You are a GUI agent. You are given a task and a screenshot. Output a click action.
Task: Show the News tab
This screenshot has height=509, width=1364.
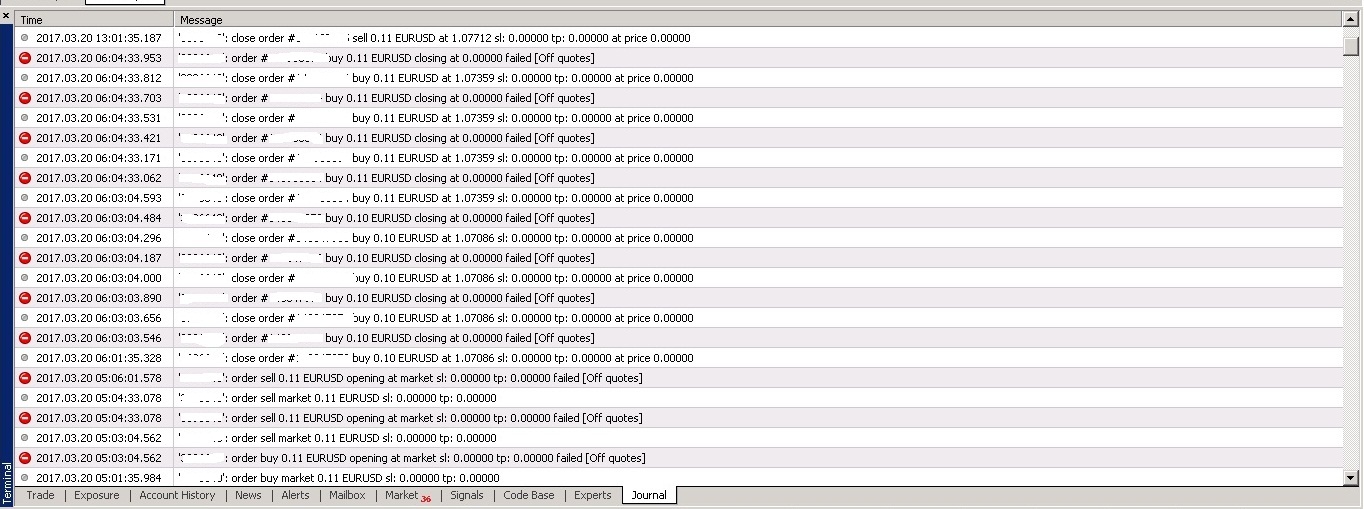248,495
